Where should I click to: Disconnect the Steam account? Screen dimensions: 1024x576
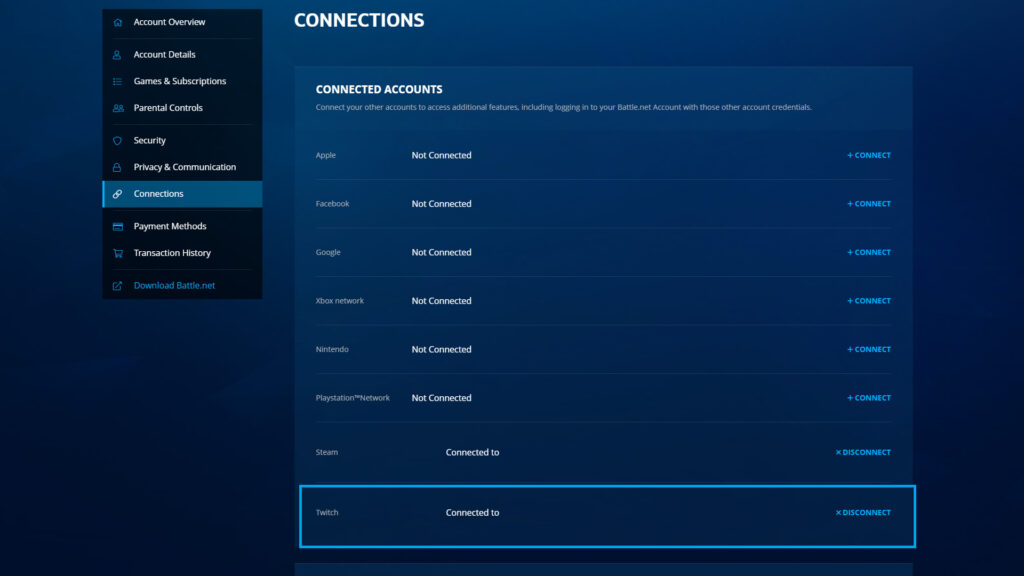pos(862,452)
